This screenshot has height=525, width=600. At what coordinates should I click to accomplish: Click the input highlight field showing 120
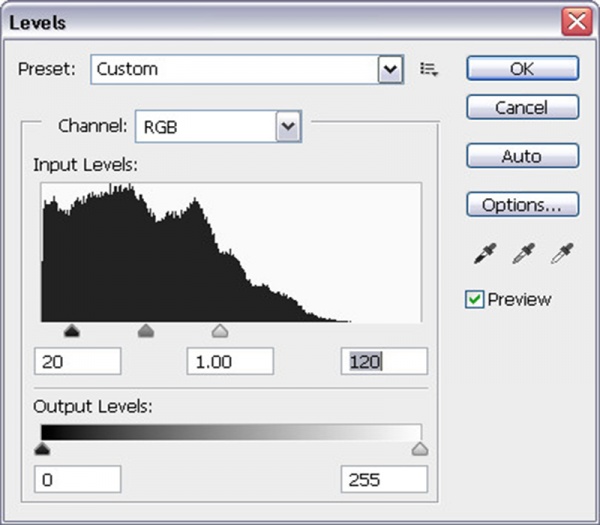coord(384,361)
